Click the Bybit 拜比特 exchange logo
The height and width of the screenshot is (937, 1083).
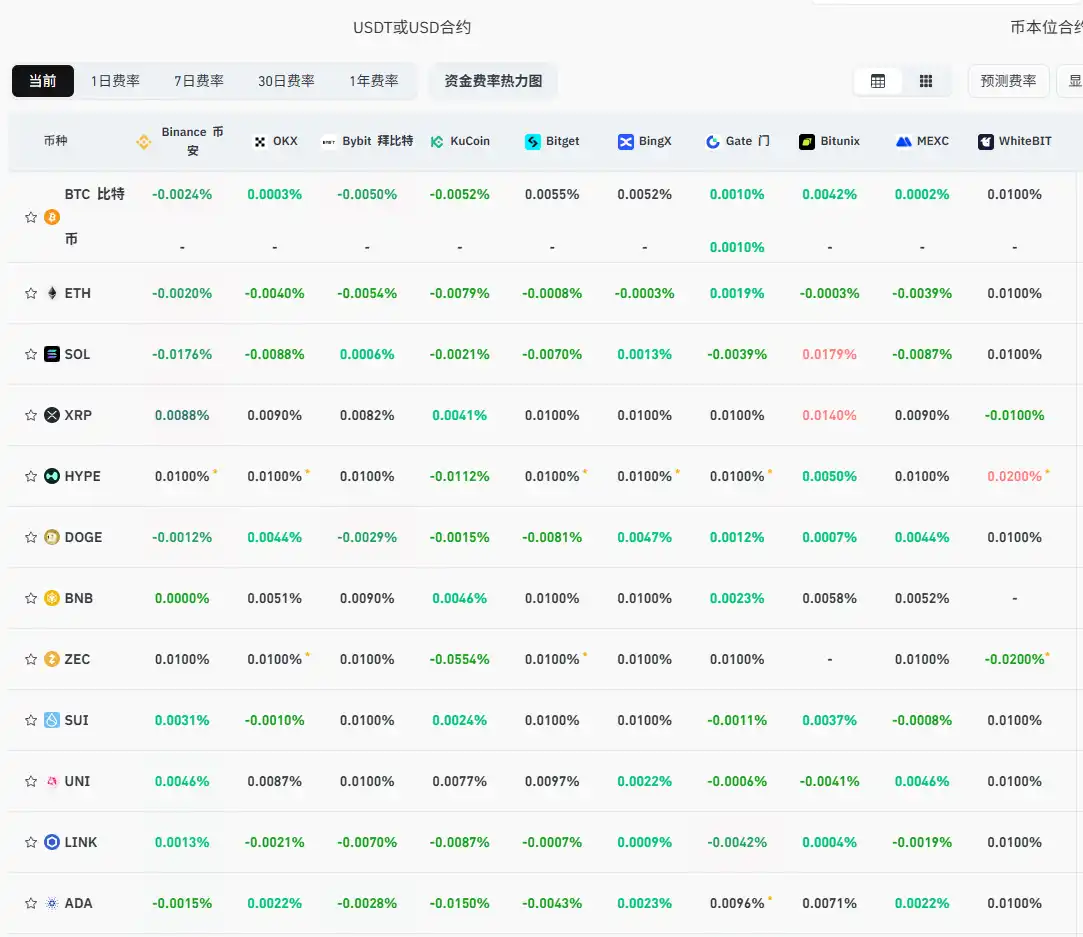(x=330, y=141)
